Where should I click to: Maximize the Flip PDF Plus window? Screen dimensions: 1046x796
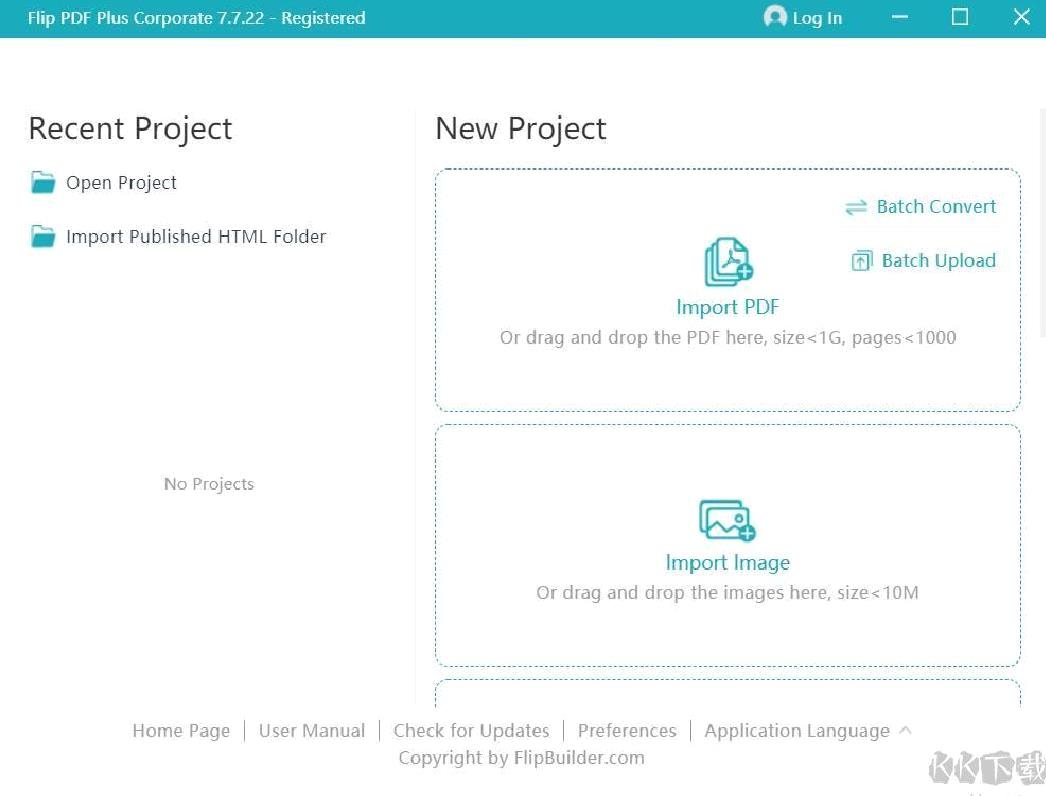pyautogui.click(x=959, y=17)
